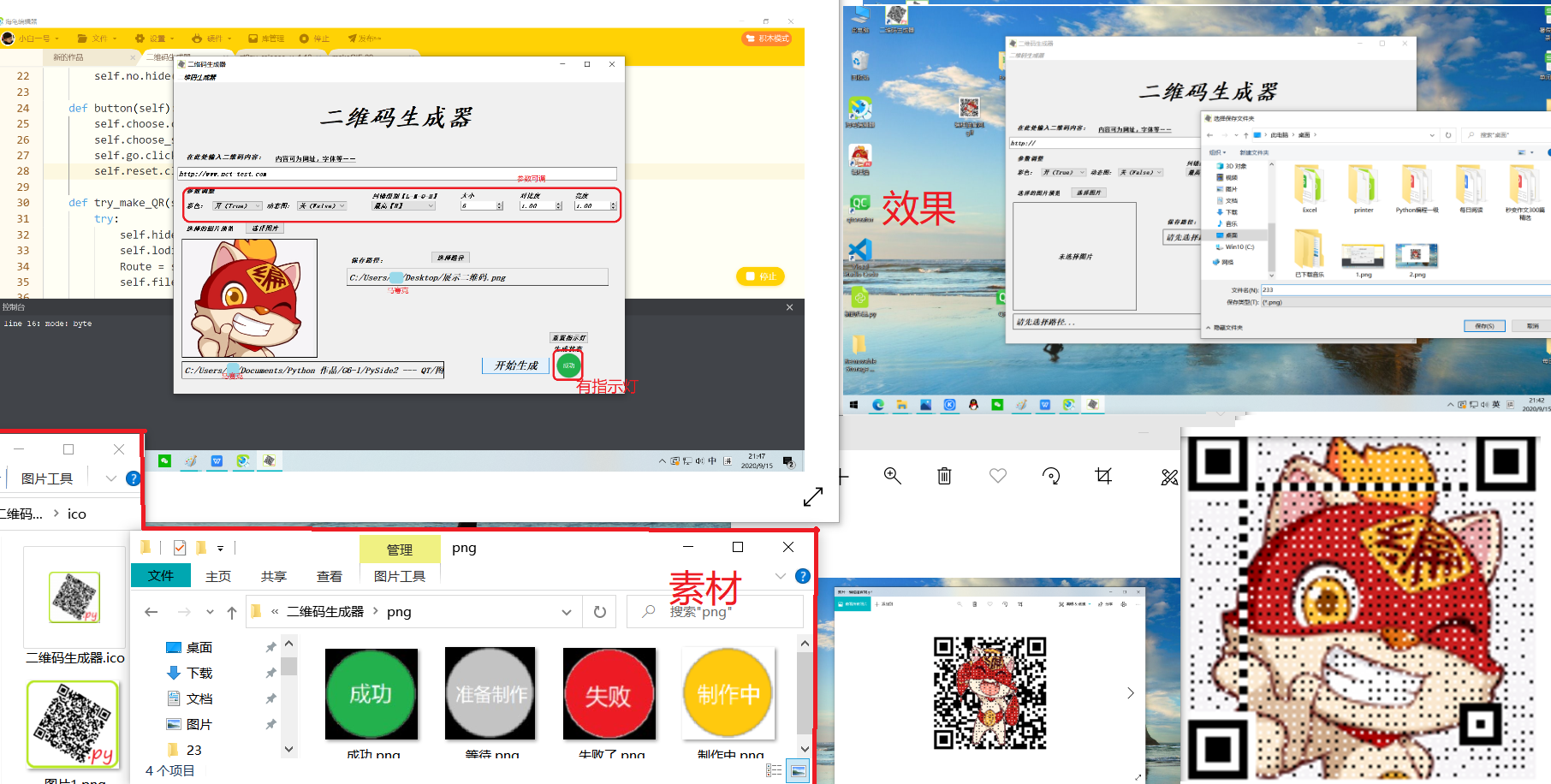This screenshot has height=784, width=1551.
Task: Click the cat image preview in the generator window
Action: click(x=249, y=298)
